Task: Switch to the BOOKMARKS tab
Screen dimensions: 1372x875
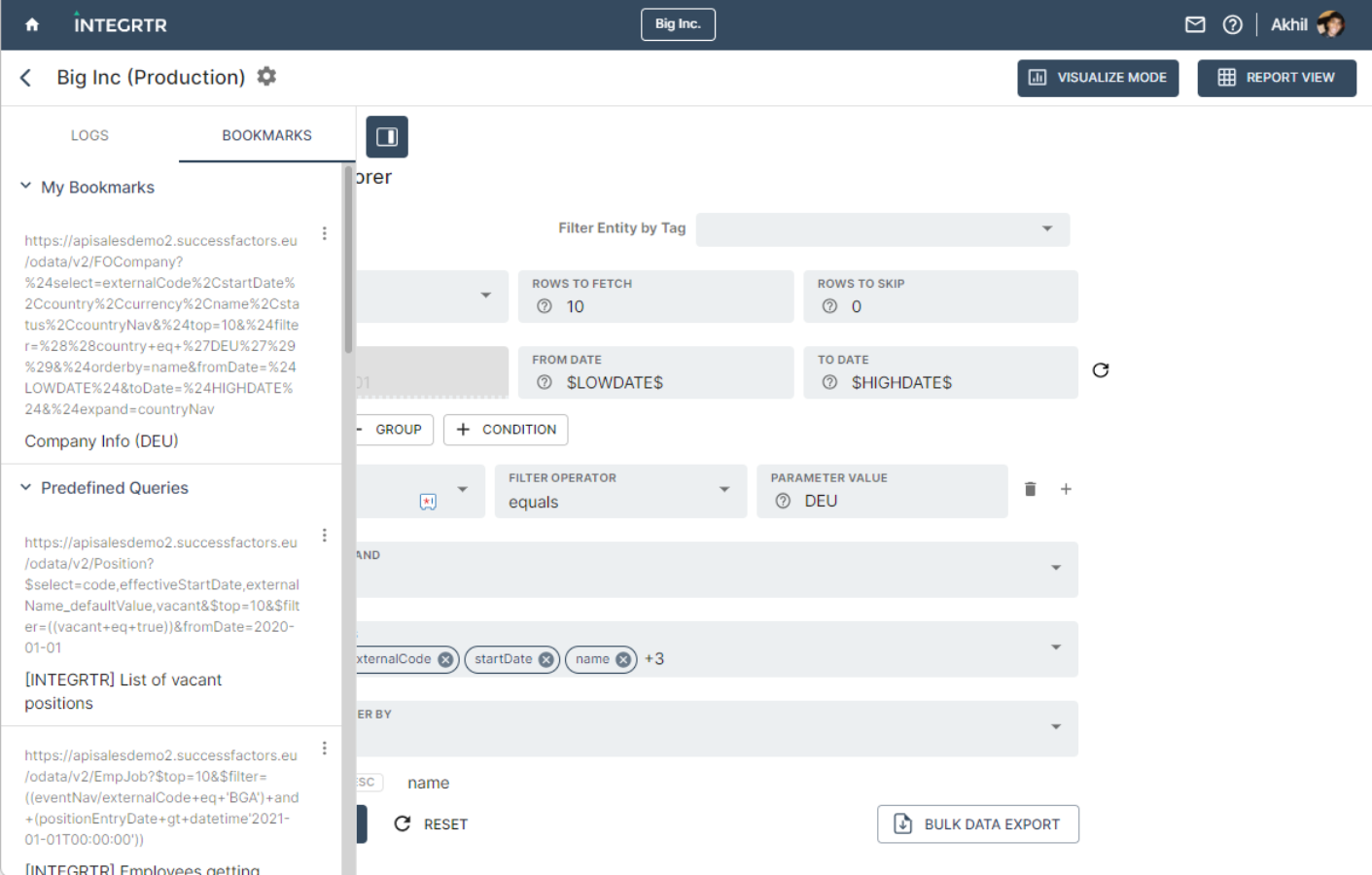Action: (267, 135)
